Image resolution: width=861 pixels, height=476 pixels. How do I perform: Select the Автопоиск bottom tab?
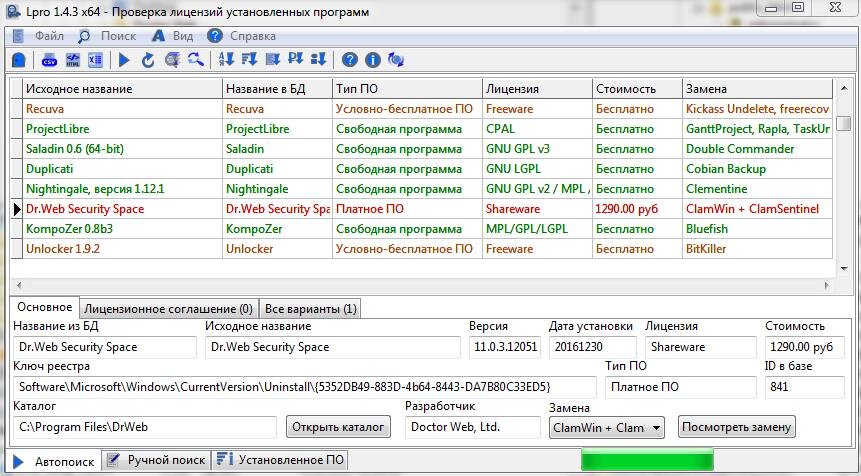tap(54, 461)
